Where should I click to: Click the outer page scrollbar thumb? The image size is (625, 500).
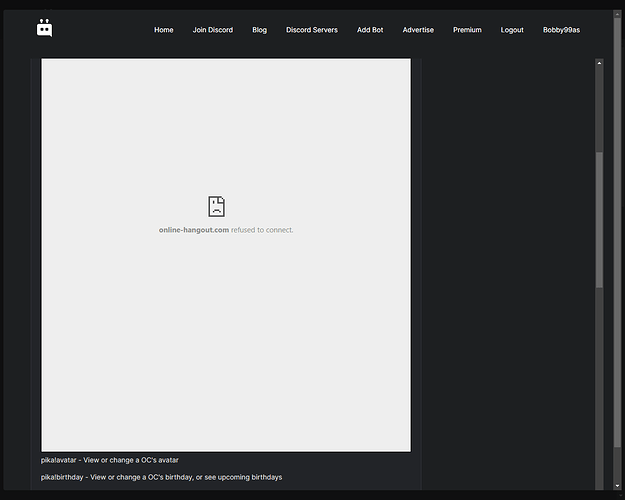point(617,231)
